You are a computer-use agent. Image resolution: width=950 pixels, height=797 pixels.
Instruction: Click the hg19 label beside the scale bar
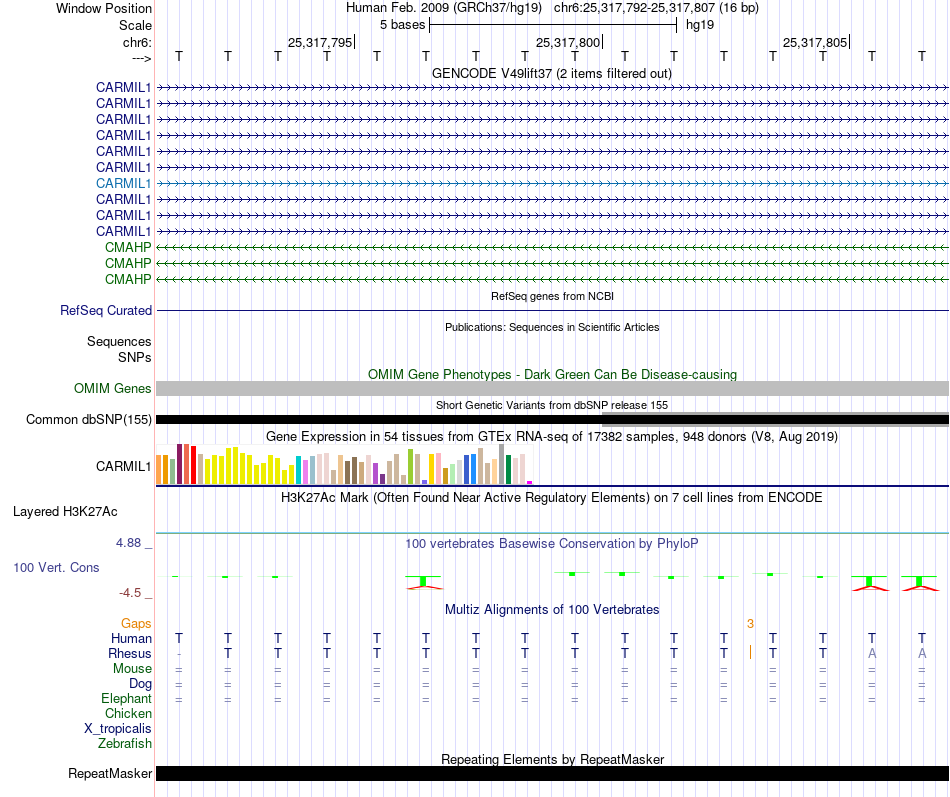[x=700, y=25]
